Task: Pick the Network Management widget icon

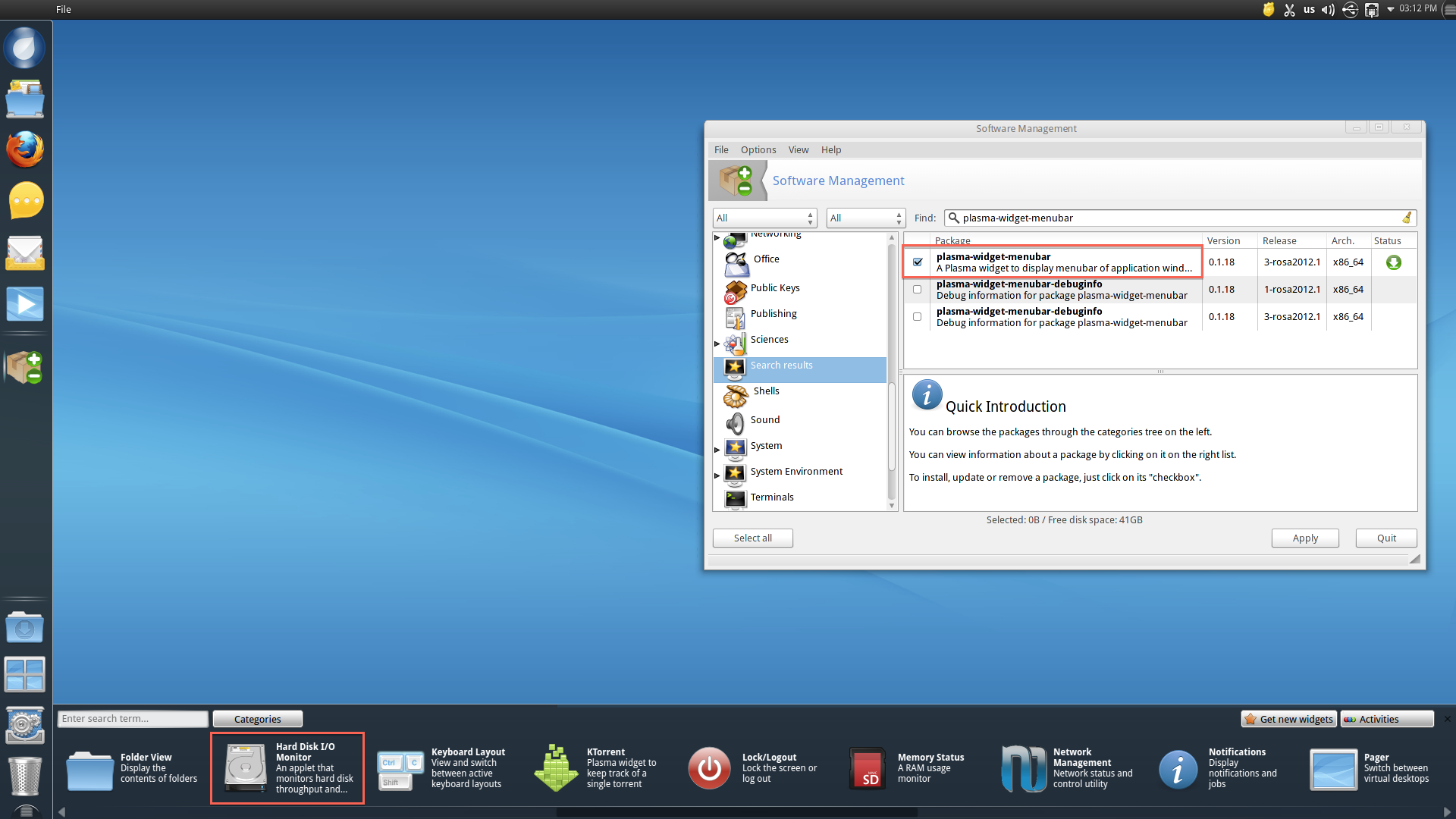Action: point(1023,767)
